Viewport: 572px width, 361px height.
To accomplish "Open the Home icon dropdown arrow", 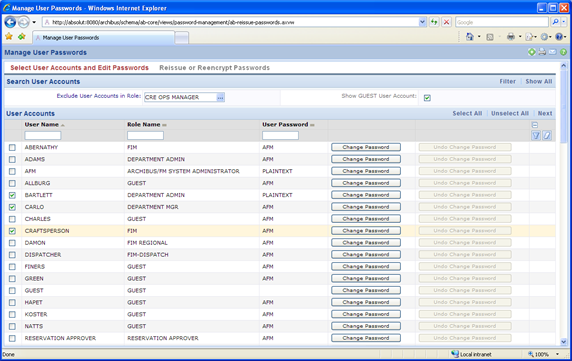I will pyautogui.click(x=479, y=37).
